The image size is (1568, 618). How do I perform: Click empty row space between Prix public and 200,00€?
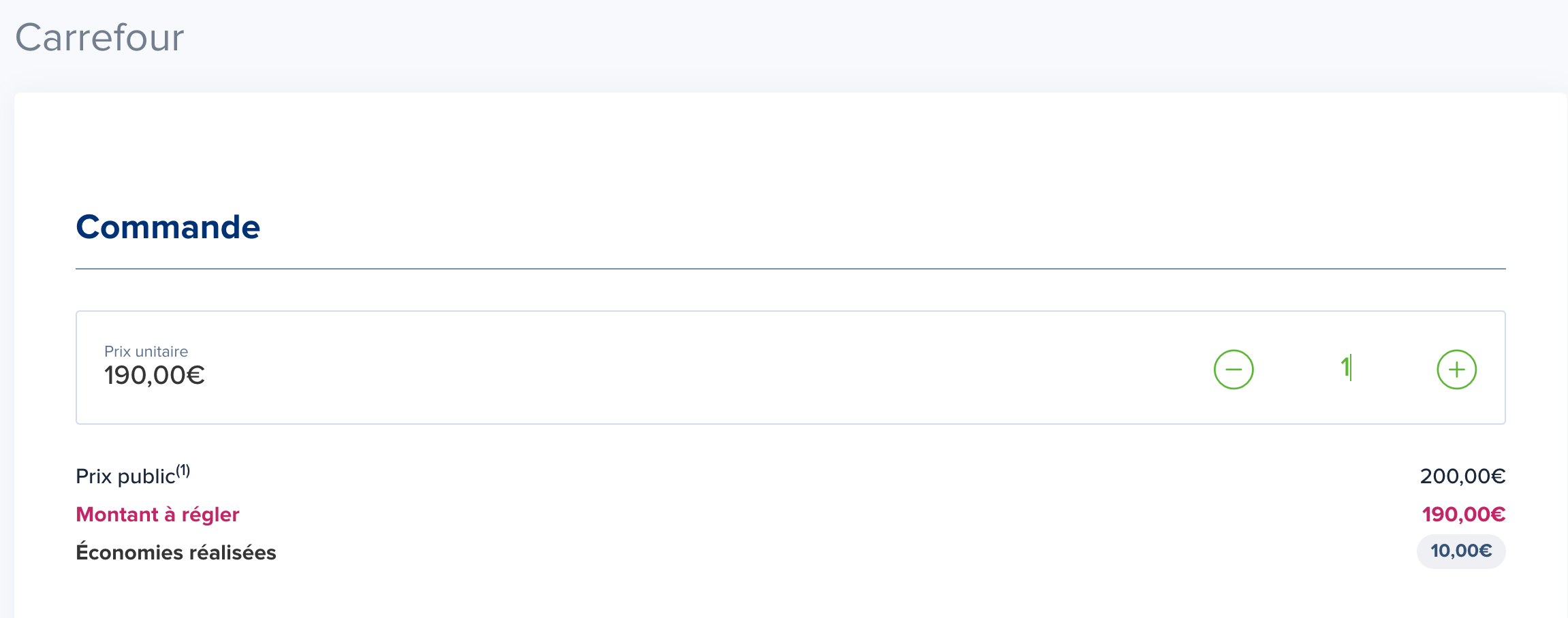point(804,476)
